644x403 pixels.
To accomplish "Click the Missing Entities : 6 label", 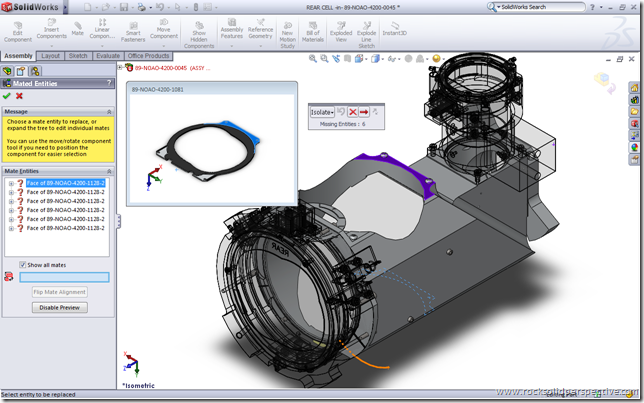I will point(343,124).
